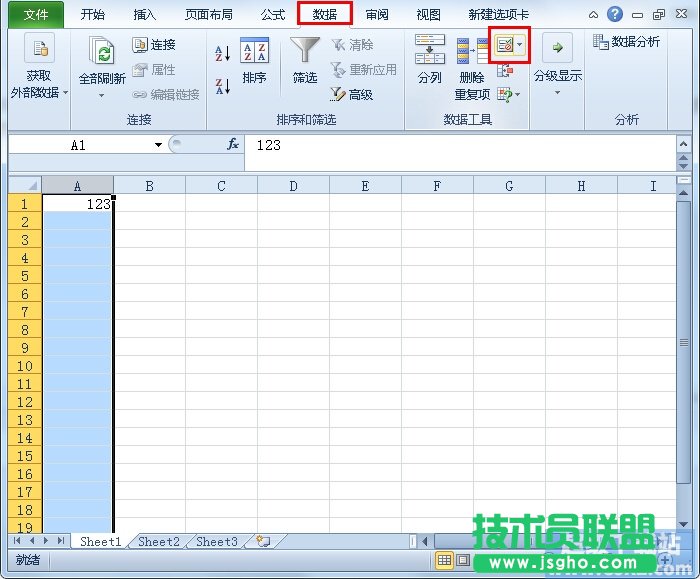This screenshot has width=700, height=579.
Task: Select column B header
Action: click(x=150, y=186)
